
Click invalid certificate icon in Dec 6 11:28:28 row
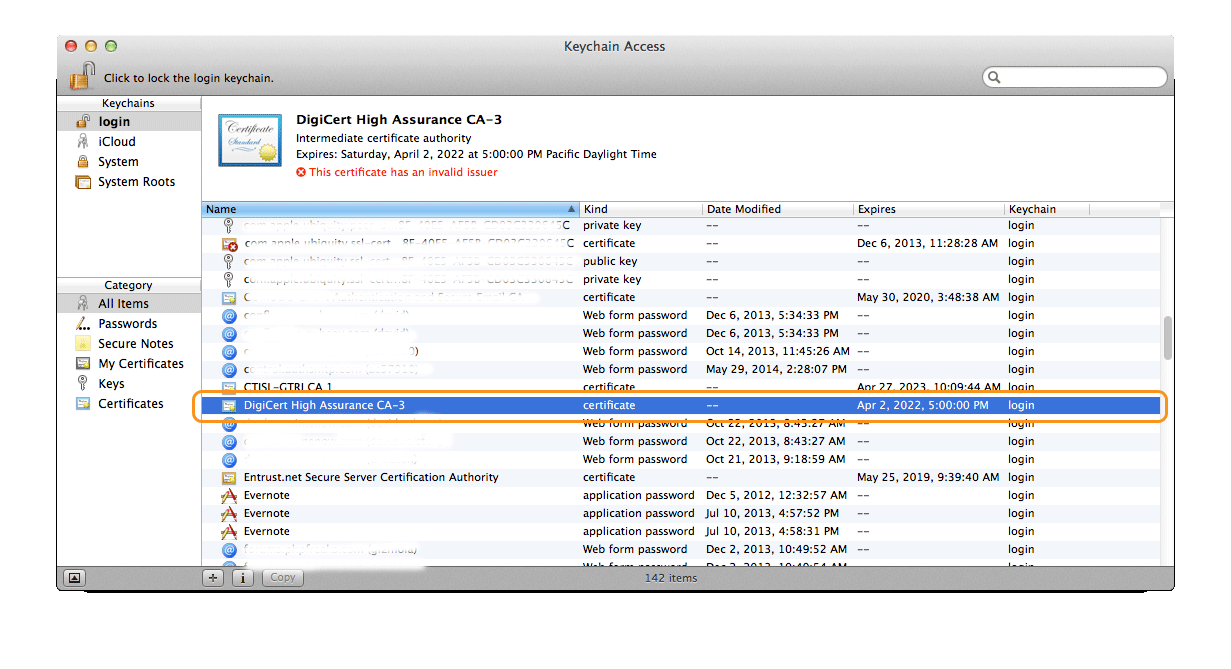[229, 243]
